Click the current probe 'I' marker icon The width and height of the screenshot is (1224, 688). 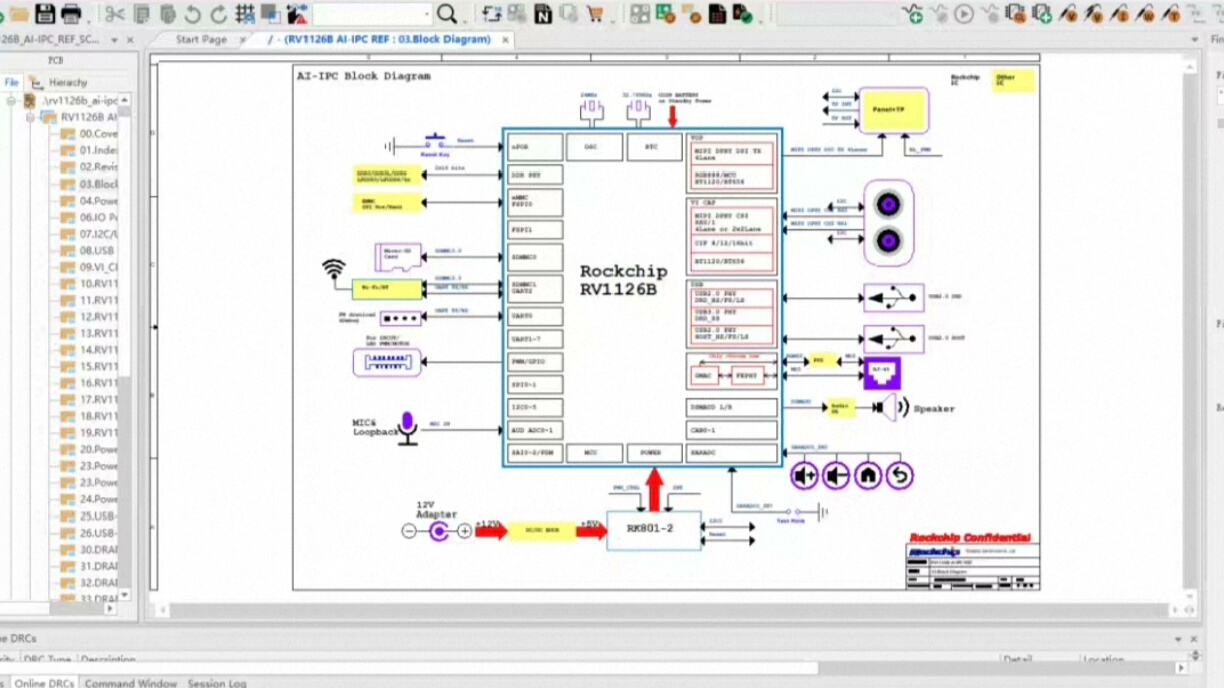click(1120, 14)
